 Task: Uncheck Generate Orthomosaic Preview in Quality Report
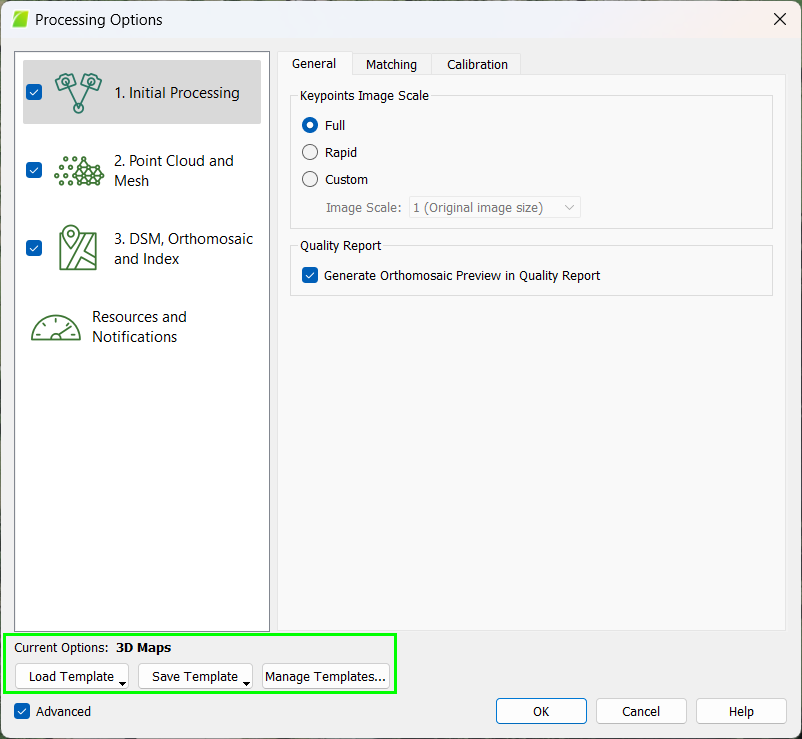310,275
